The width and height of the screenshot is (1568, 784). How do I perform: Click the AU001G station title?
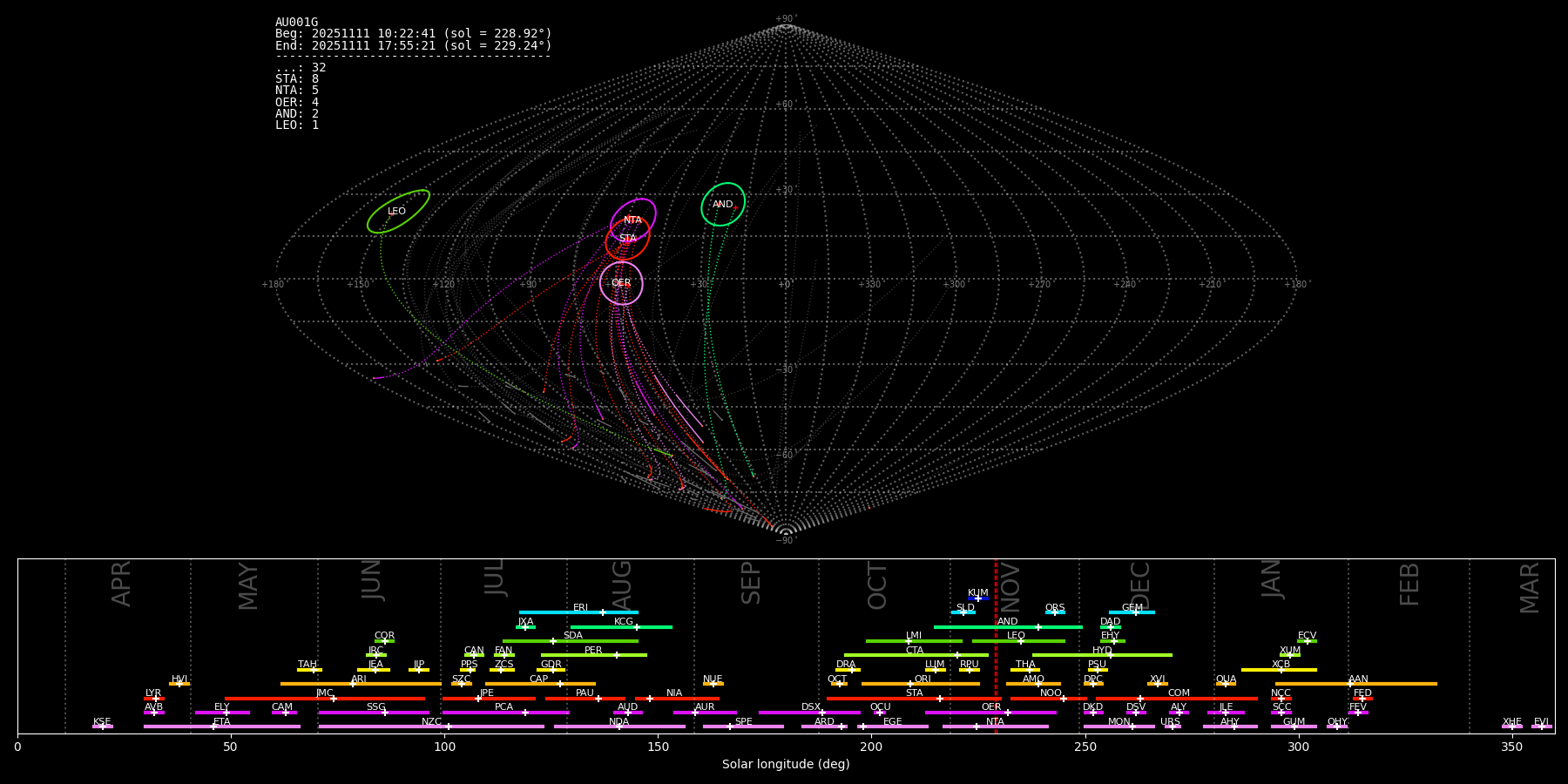[x=296, y=23]
